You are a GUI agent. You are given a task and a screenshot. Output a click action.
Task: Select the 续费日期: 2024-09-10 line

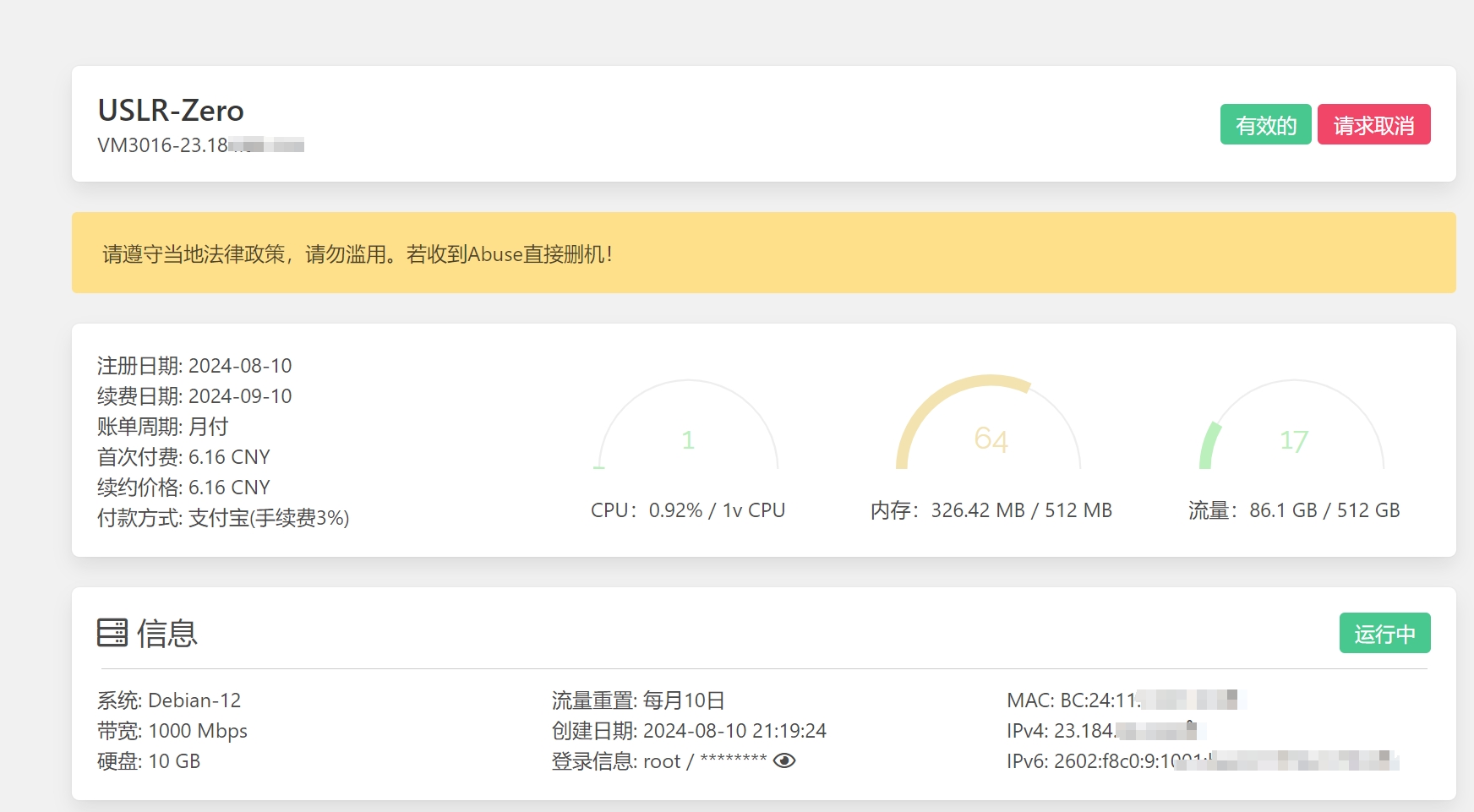(x=194, y=396)
